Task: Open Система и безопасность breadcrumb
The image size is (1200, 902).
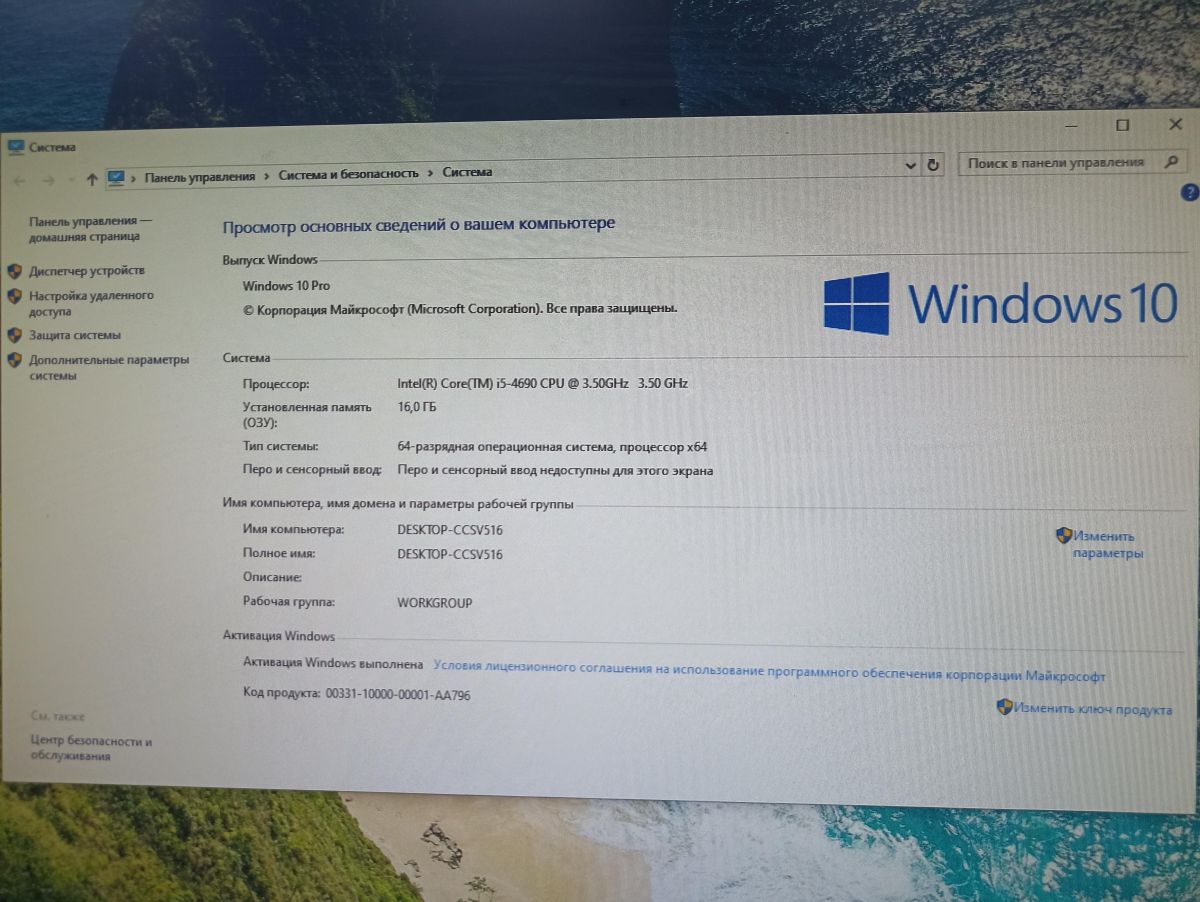Action: tap(348, 174)
